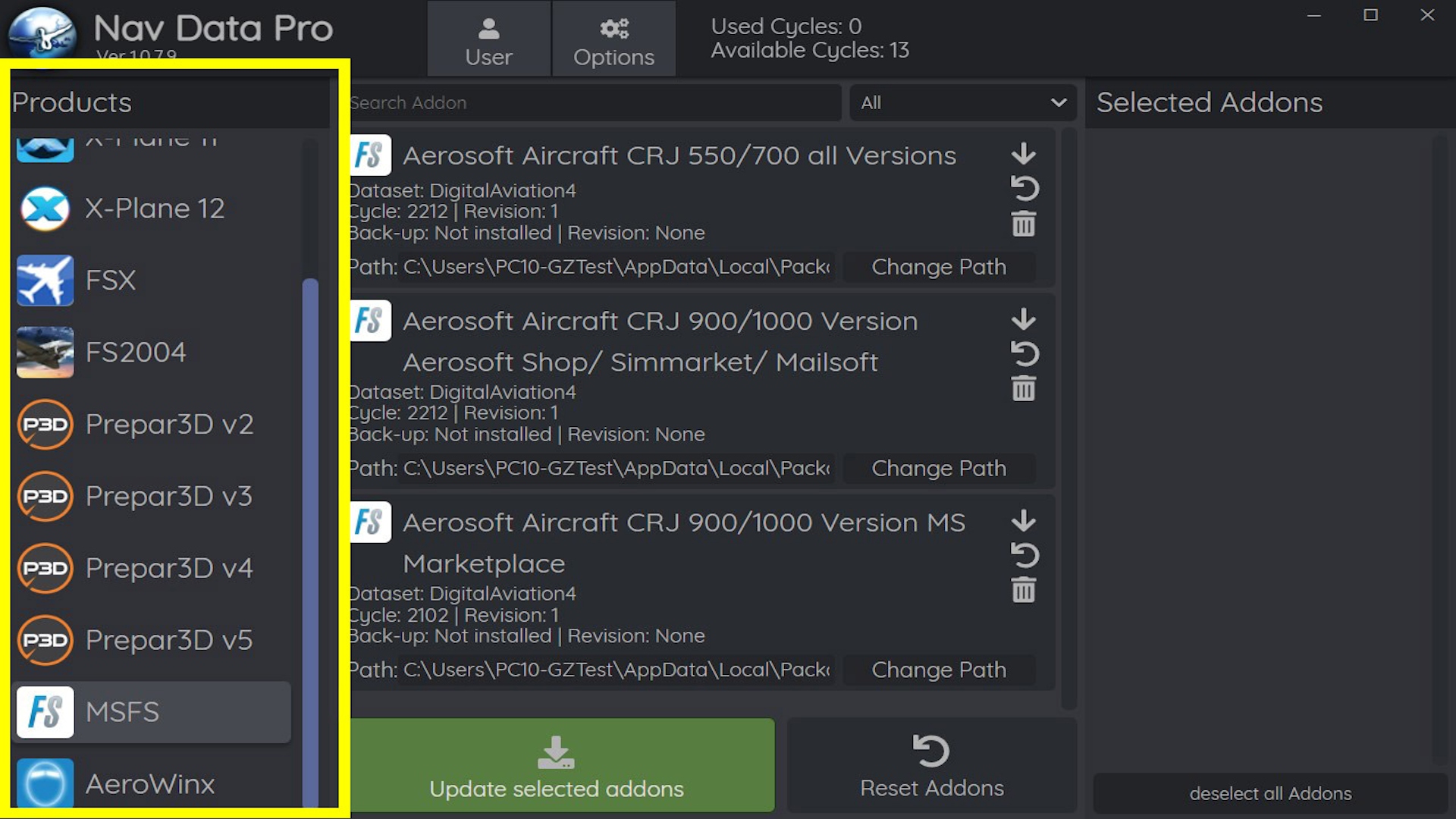The height and width of the screenshot is (819, 1456).
Task: Delete CRJ 550/700 all Versions addon
Action: click(x=1024, y=224)
